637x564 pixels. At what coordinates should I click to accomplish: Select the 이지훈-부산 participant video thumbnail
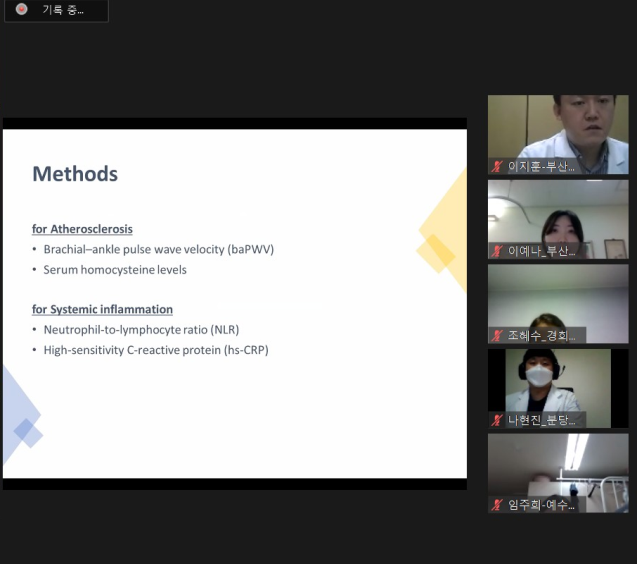click(558, 134)
